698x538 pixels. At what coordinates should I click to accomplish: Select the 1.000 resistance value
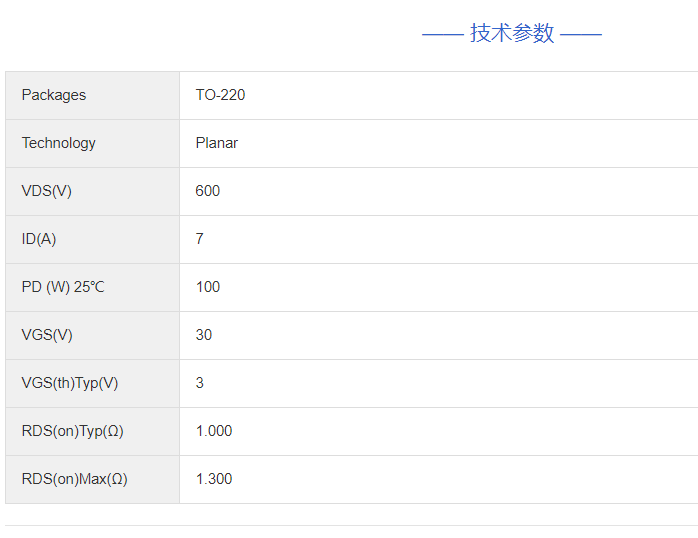[214, 431]
